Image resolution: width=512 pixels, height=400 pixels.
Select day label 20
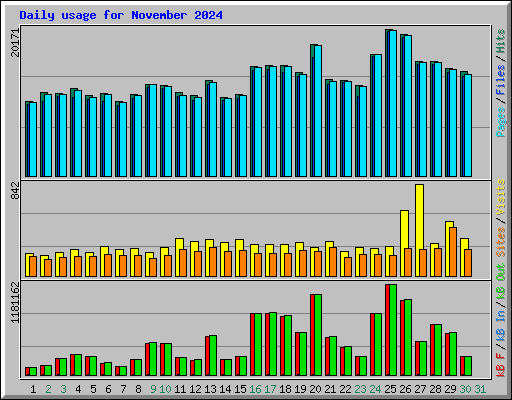coord(315,389)
